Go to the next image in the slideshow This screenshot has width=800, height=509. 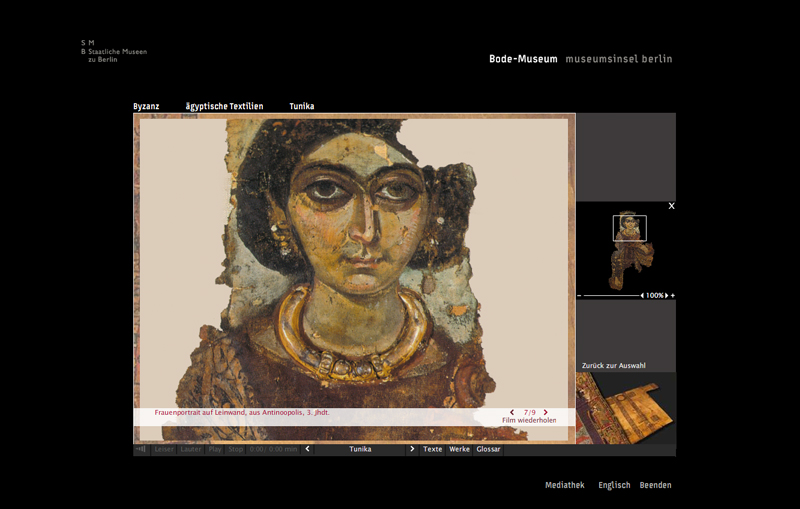545,412
